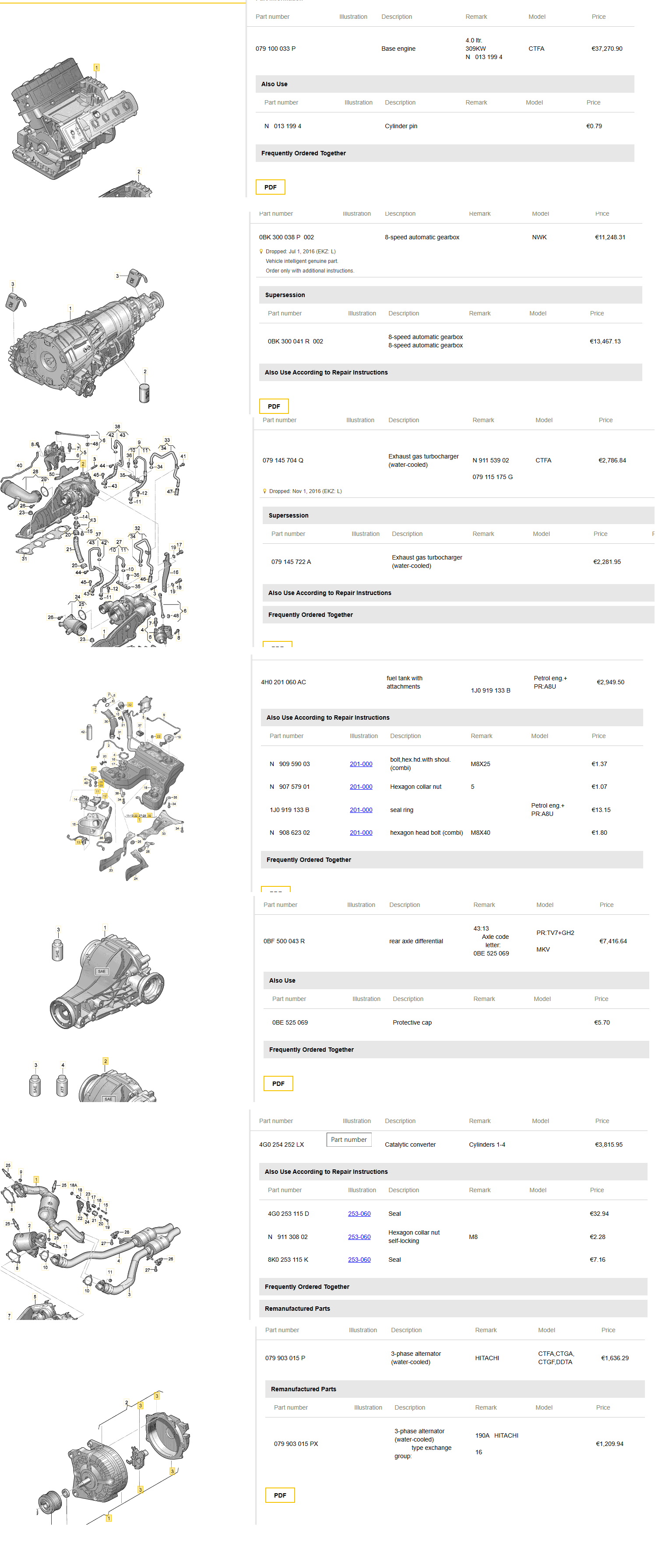Expand Remanufactured Parts under alternator 079 903 015 P
Screen dimensions: 662x1568
pos(455,1389)
